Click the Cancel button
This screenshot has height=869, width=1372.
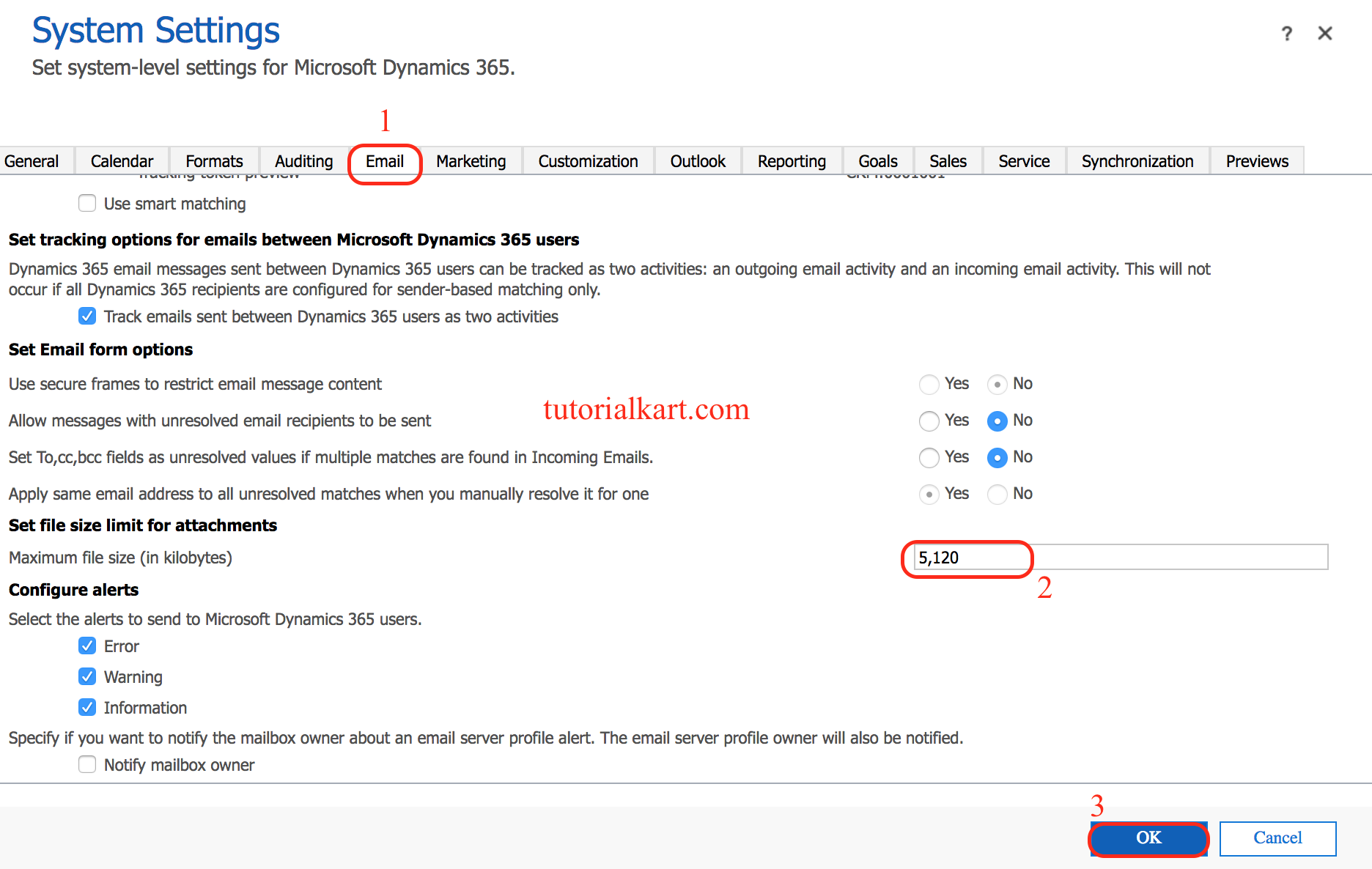click(x=1277, y=839)
